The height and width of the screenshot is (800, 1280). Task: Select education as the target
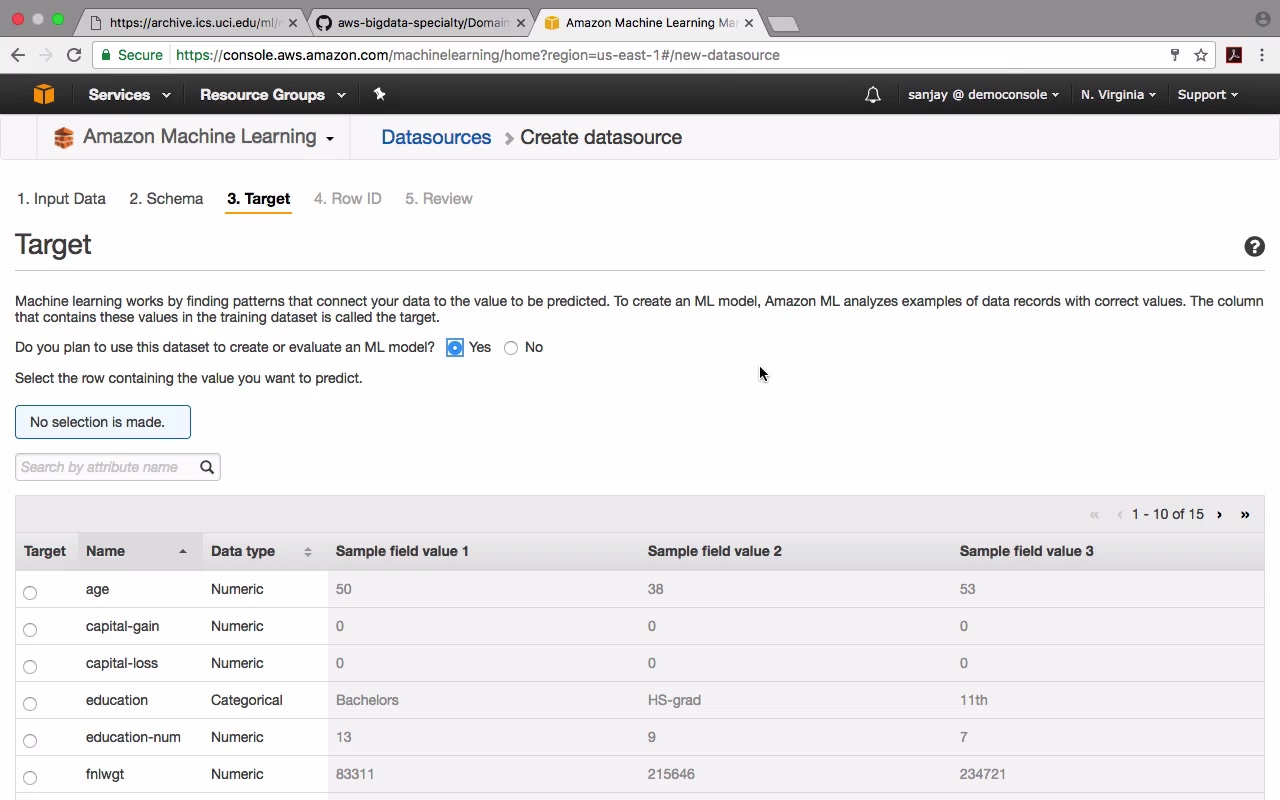click(30, 703)
